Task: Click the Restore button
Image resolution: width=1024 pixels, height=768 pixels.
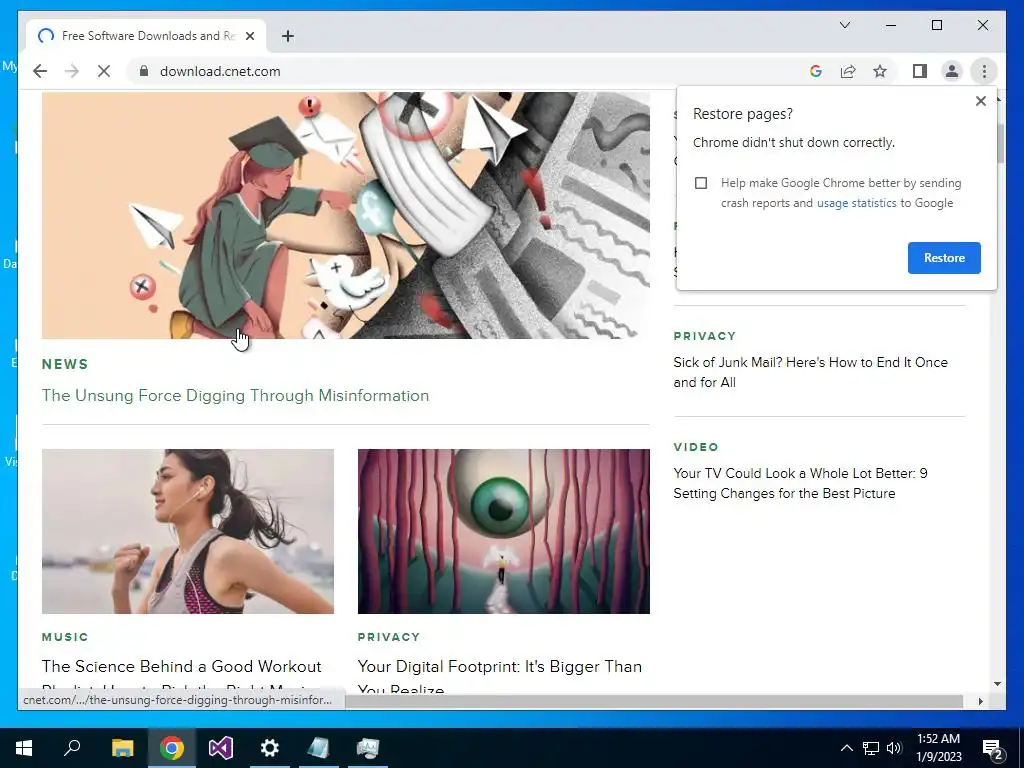Action: (x=944, y=257)
